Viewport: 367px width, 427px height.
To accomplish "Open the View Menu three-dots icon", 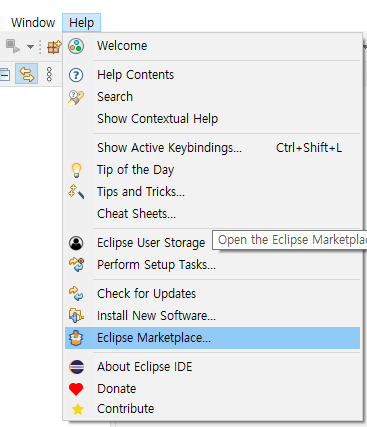I will pyautogui.click(x=49, y=74).
